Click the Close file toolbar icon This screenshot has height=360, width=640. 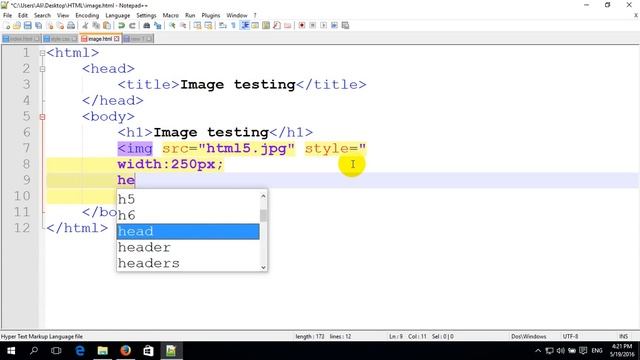click(x=49, y=25)
